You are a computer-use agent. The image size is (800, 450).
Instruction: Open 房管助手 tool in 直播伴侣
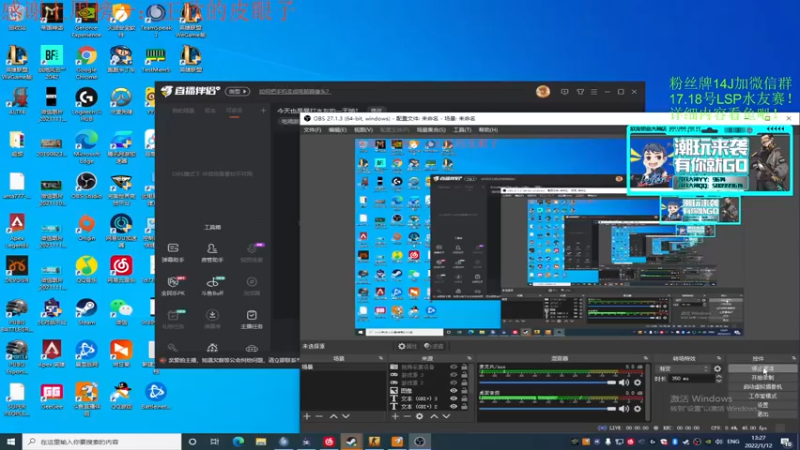pos(212,253)
